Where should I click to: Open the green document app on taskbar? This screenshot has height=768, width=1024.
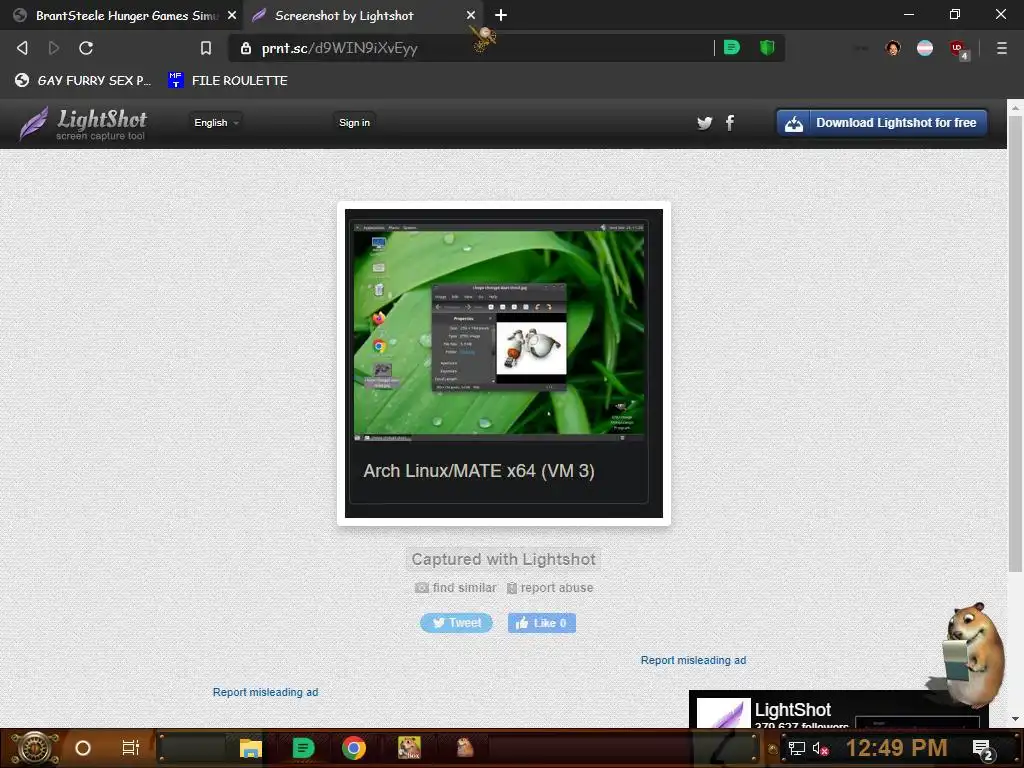[302, 748]
